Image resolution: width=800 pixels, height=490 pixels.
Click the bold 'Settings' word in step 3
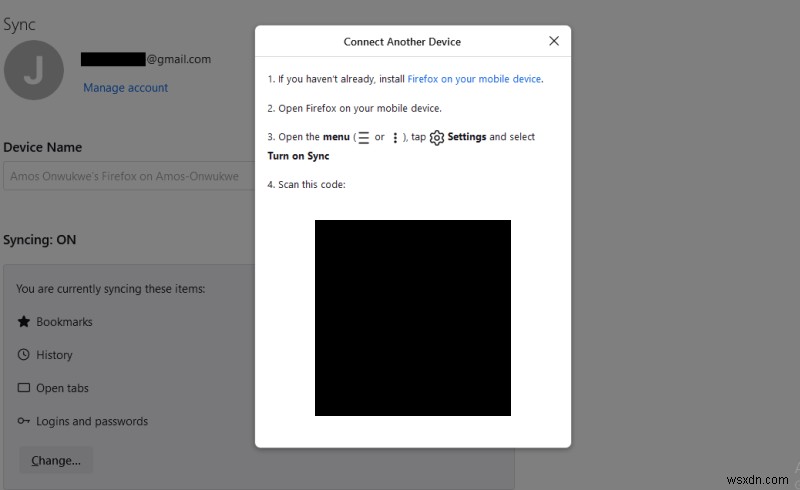(467, 137)
